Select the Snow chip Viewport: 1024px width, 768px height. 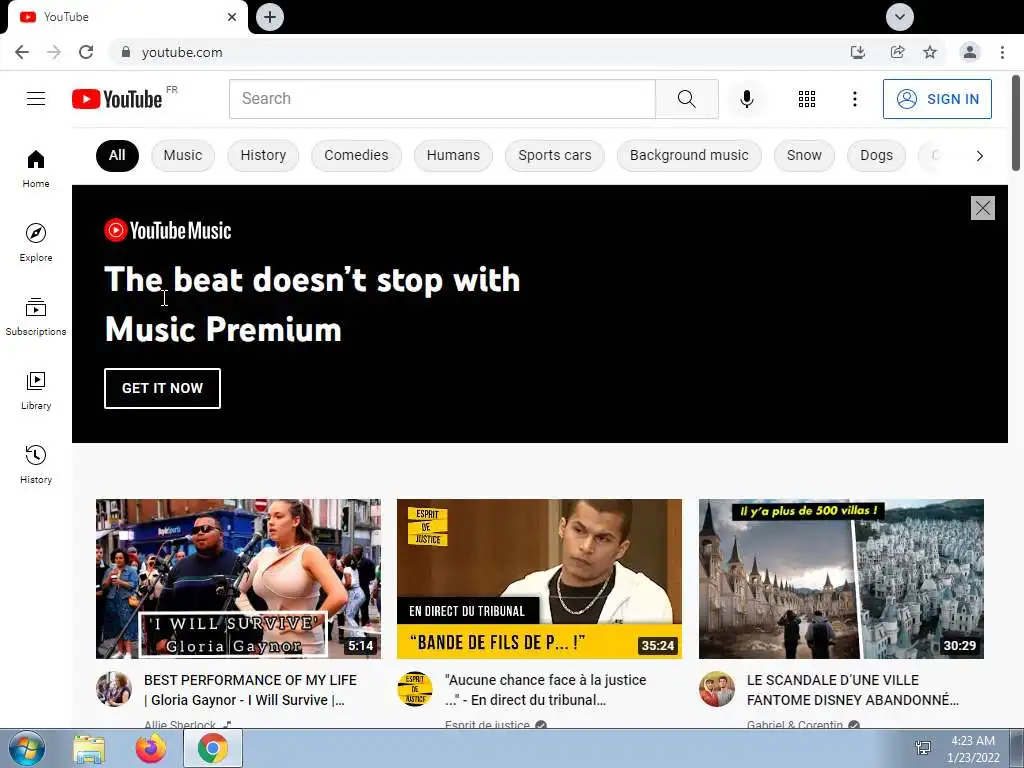[804, 155]
